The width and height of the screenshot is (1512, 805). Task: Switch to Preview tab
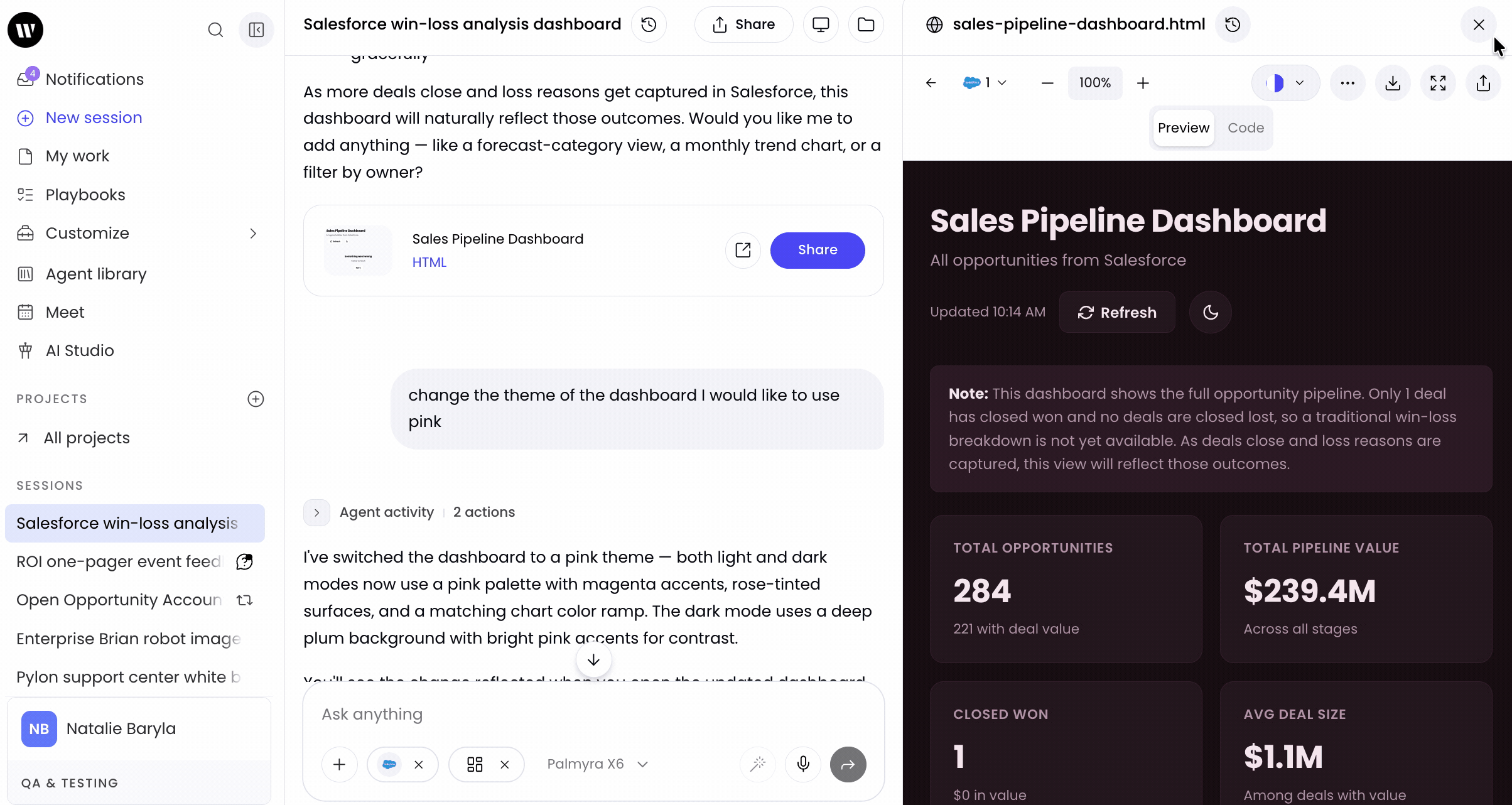click(x=1184, y=128)
